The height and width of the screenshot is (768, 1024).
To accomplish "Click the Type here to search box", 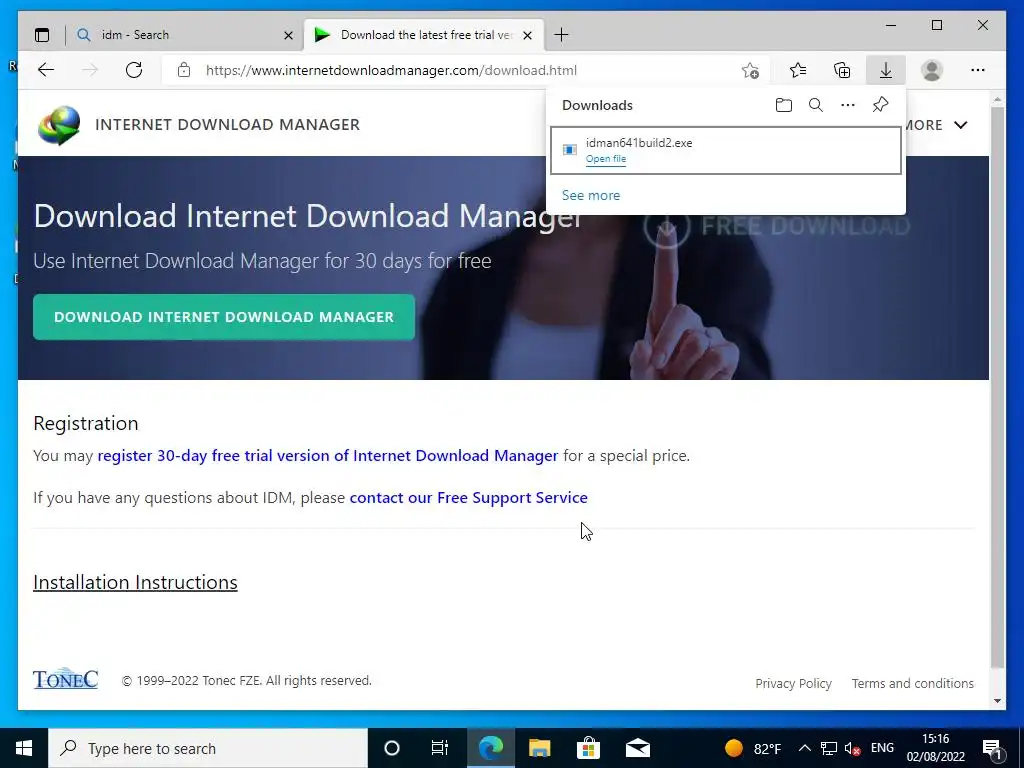I will [208, 748].
